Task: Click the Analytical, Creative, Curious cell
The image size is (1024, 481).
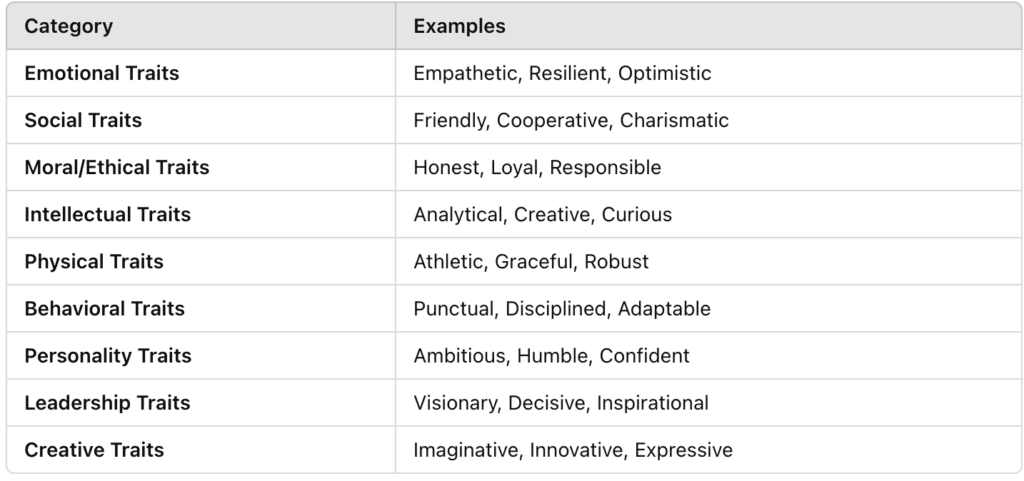Action: (543, 214)
